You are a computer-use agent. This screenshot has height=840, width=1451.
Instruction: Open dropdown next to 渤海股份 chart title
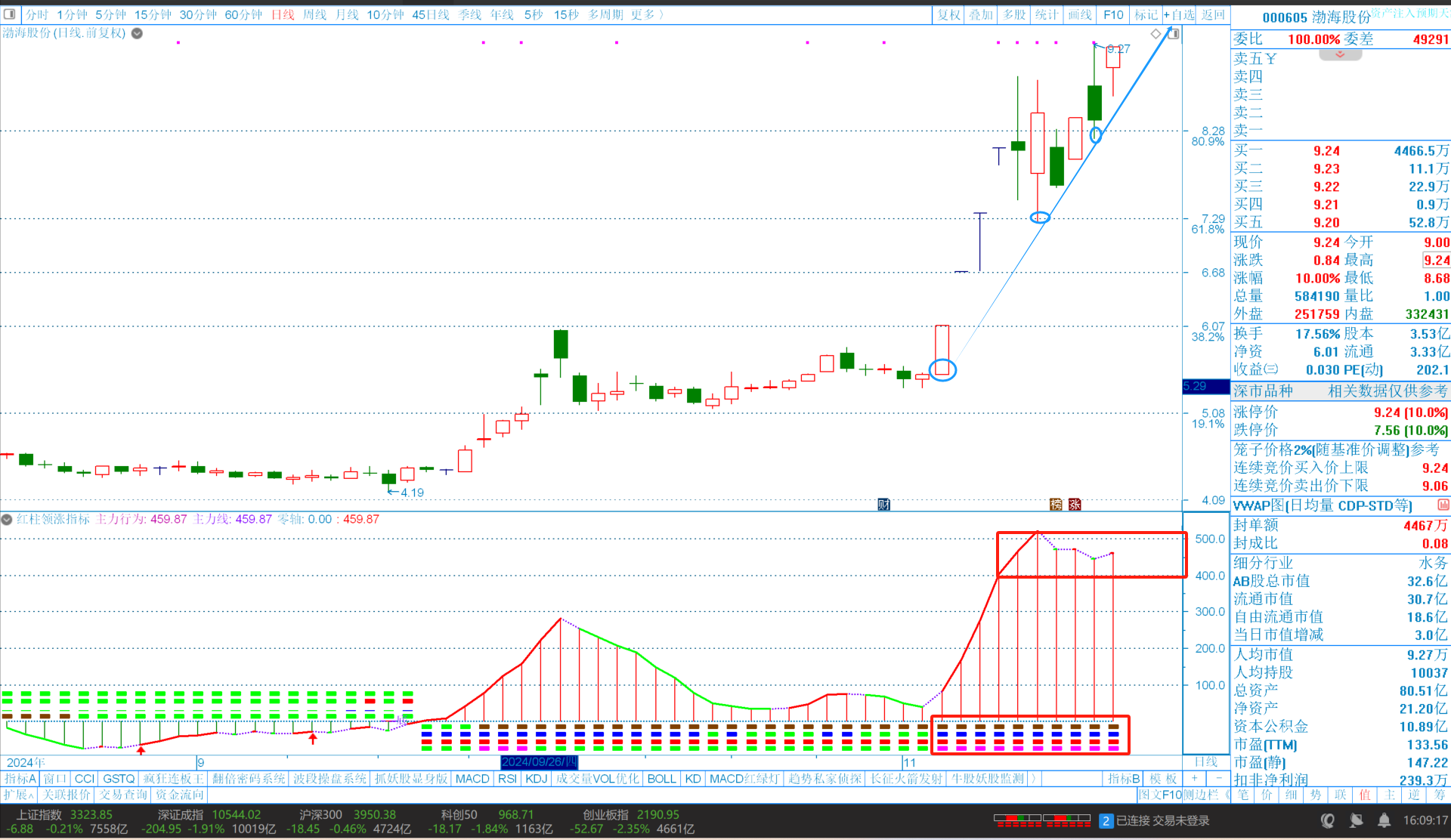coord(137,33)
